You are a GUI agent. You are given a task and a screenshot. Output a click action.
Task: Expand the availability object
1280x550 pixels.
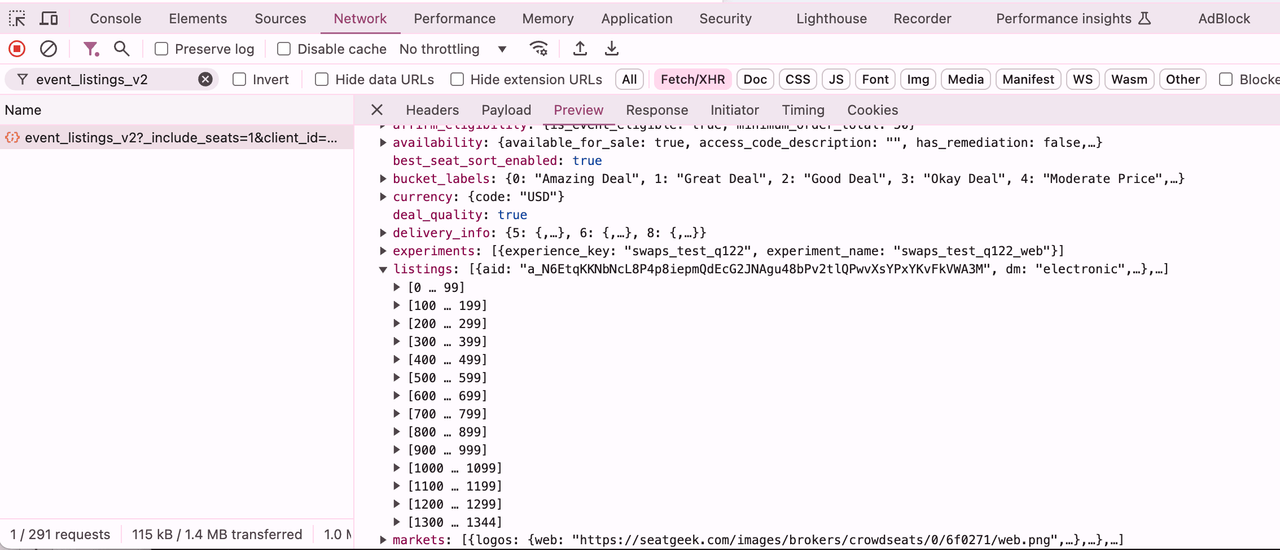383,143
